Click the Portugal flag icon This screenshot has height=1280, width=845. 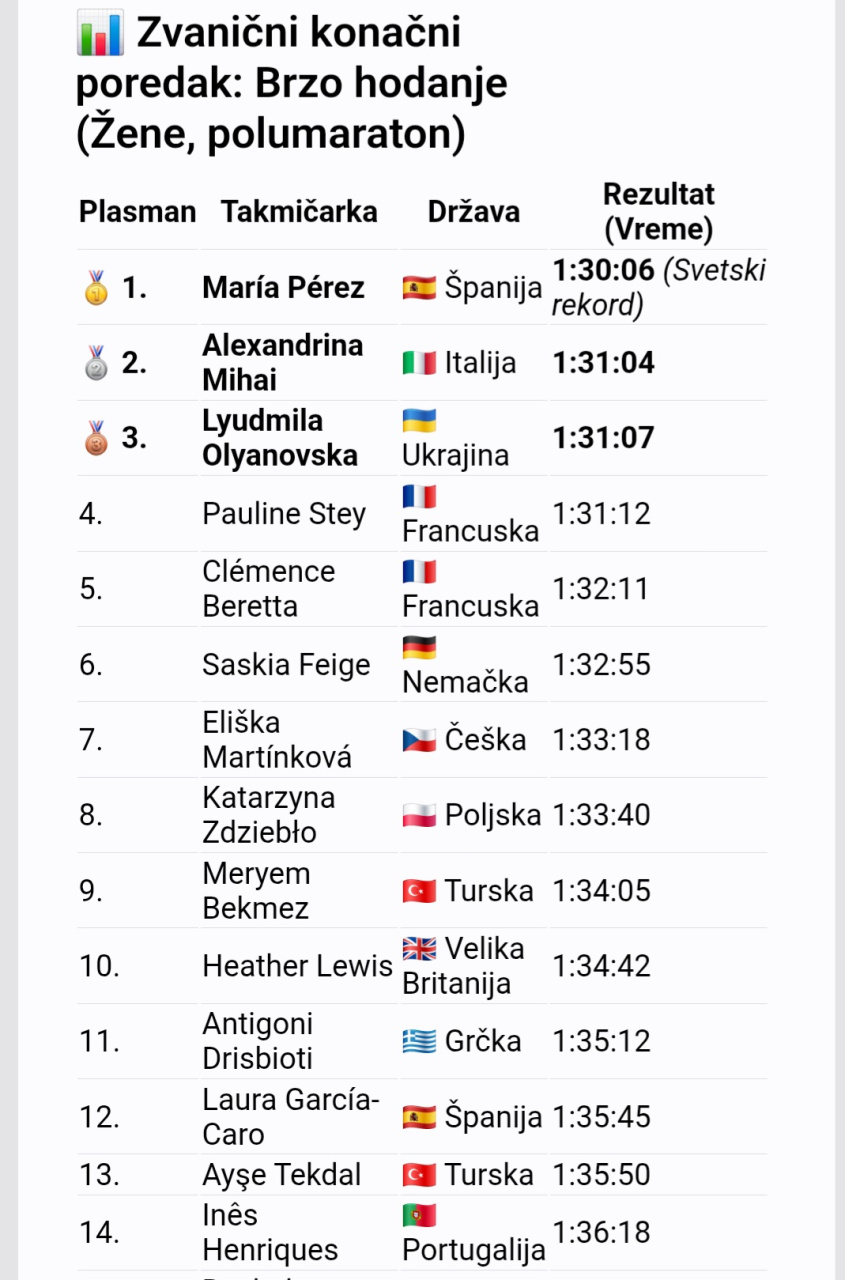point(419,1215)
